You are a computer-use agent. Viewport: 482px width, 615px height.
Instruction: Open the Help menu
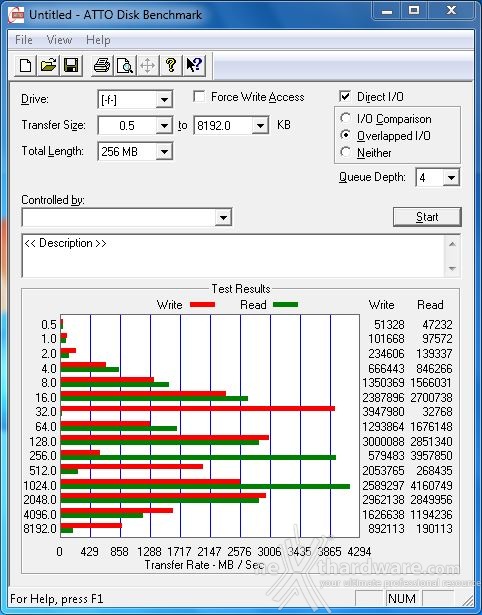click(x=98, y=40)
